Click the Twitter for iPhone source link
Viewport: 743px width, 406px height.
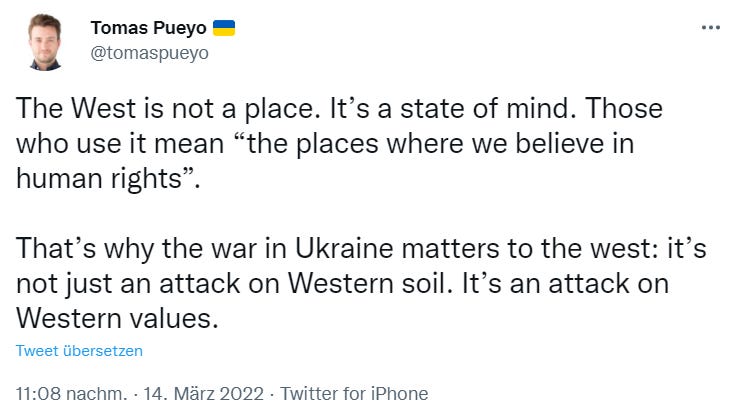357,393
